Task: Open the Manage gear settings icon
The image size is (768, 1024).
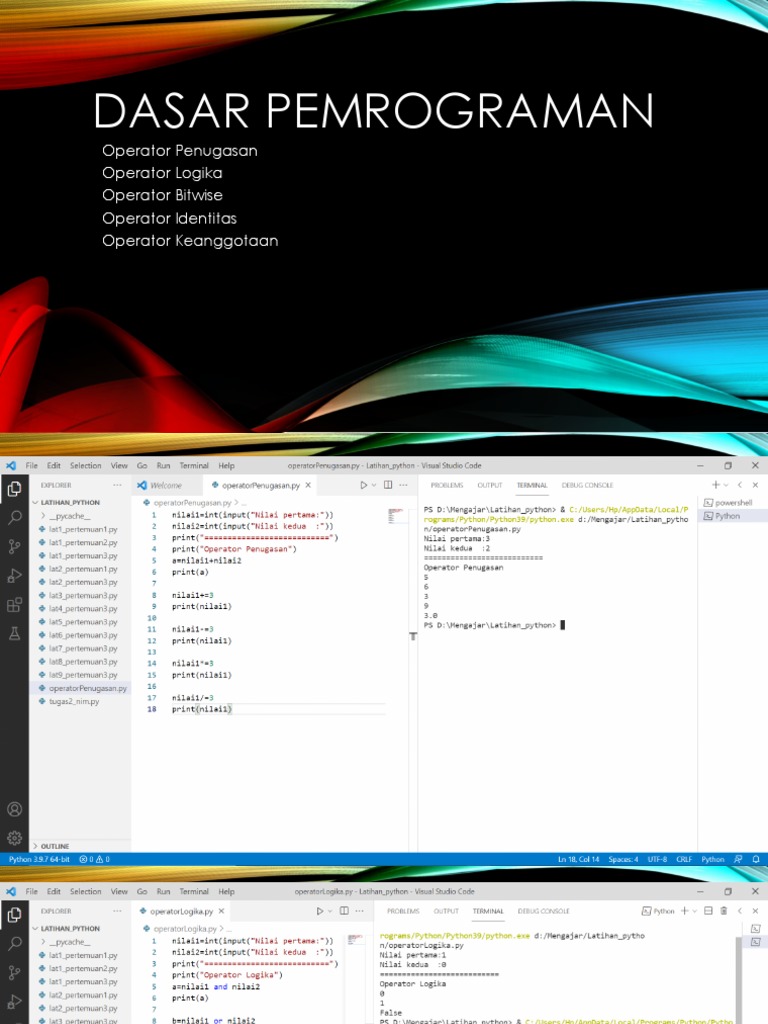Action: [14, 837]
